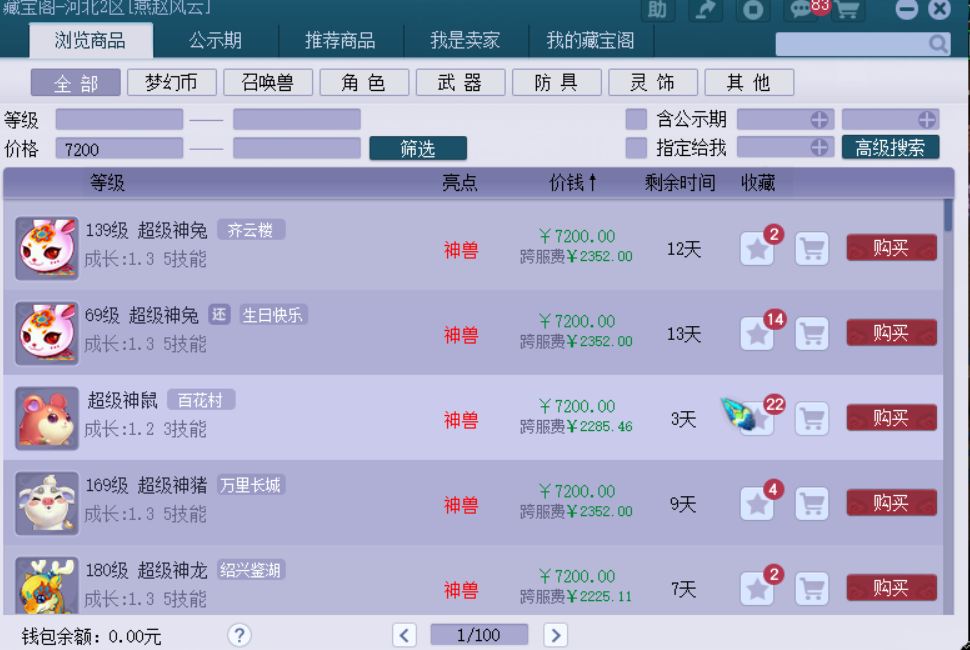Click the magnifier search icon

pyautogui.click(x=938, y=44)
